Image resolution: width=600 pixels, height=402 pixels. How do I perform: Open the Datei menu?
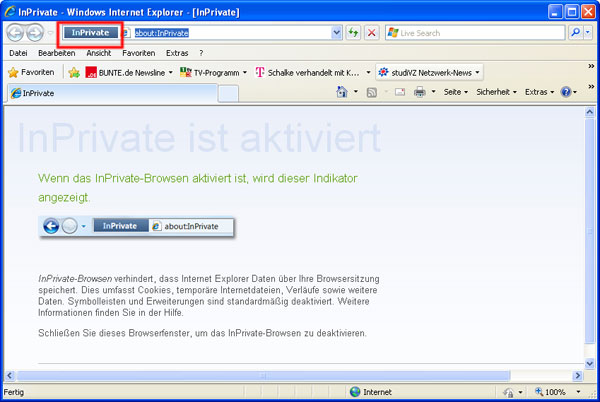pyautogui.click(x=18, y=53)
